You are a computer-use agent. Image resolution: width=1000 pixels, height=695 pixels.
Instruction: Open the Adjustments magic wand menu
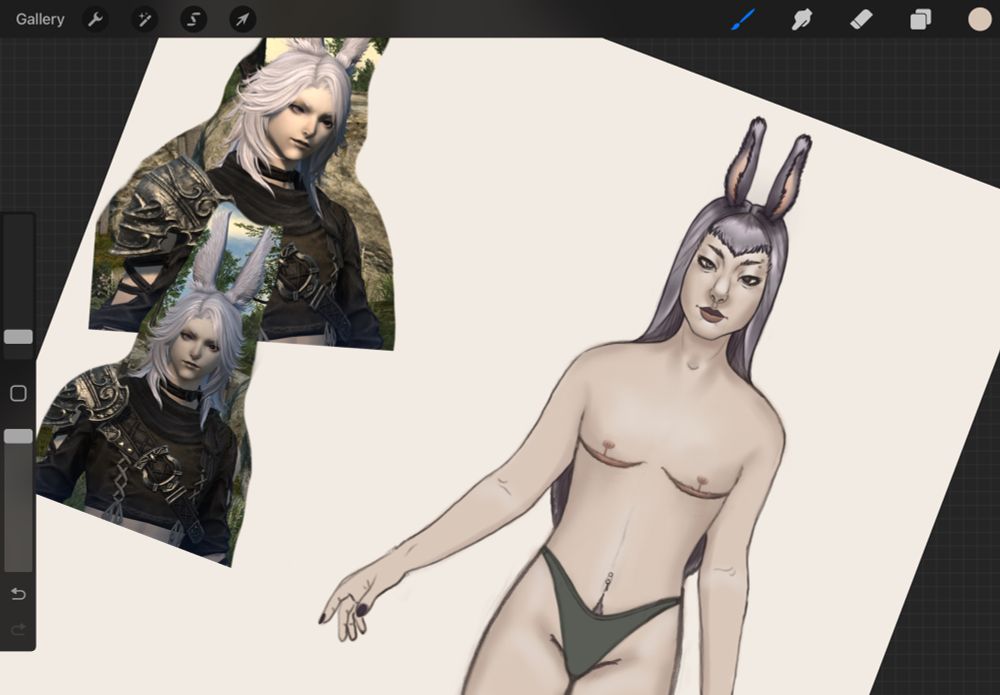[144, 20]
